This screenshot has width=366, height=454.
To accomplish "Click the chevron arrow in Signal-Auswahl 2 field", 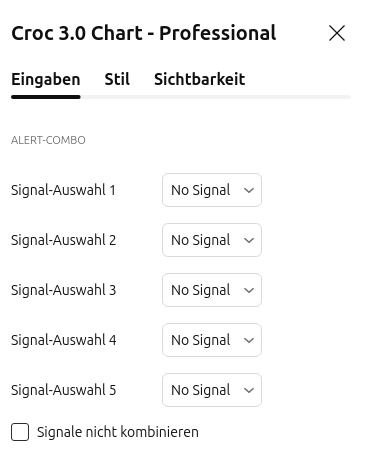I will [x=249, y=240].
